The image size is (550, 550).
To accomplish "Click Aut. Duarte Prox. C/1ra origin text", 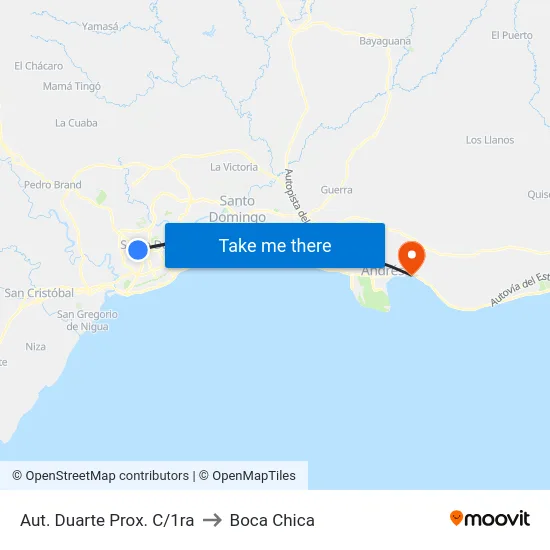I will tap(107, 520).
